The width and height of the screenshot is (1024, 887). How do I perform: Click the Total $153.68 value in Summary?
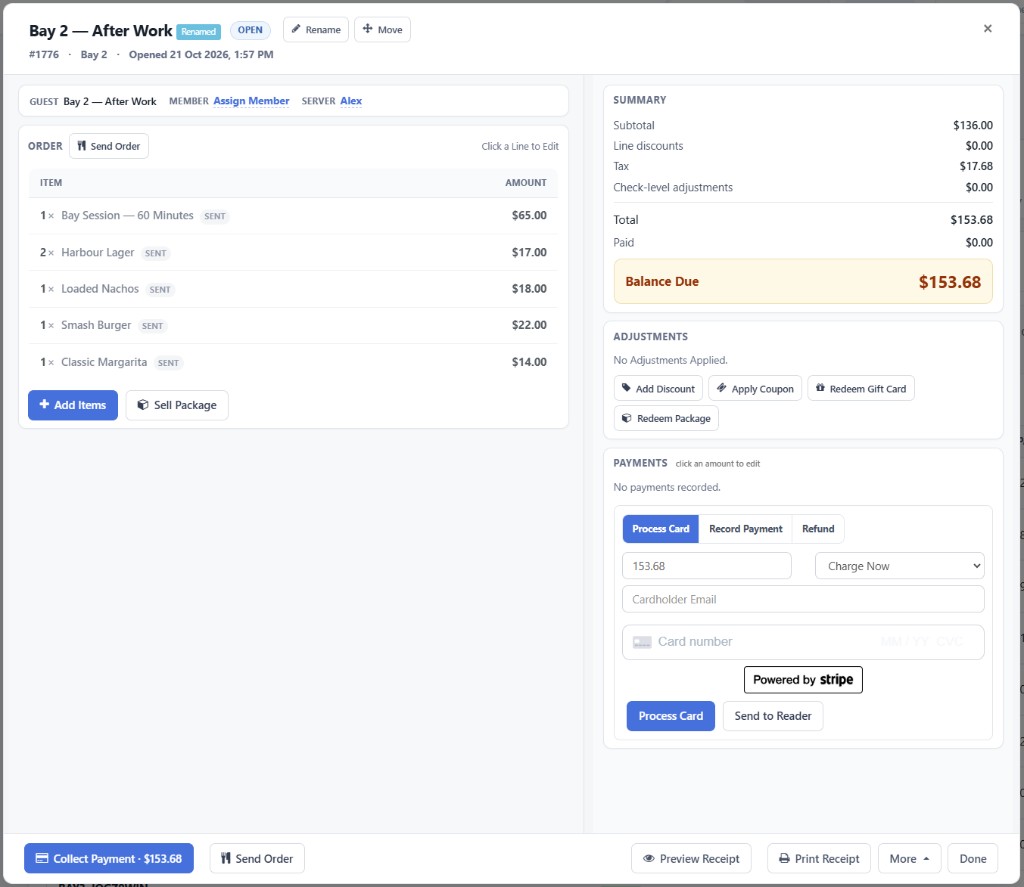[971, 219]
